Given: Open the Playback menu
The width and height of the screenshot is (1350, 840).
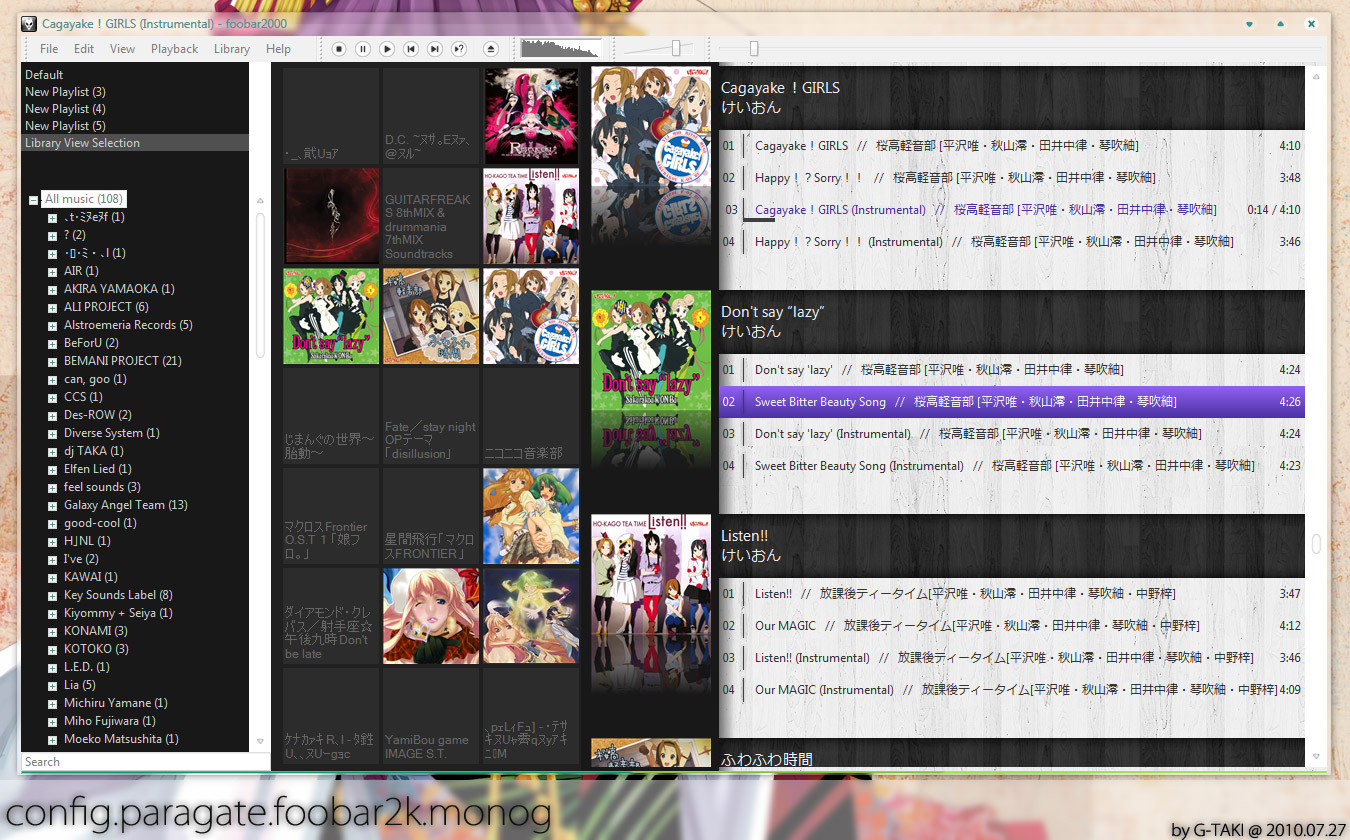Looking at the screenshot, I should pos(174,49).
